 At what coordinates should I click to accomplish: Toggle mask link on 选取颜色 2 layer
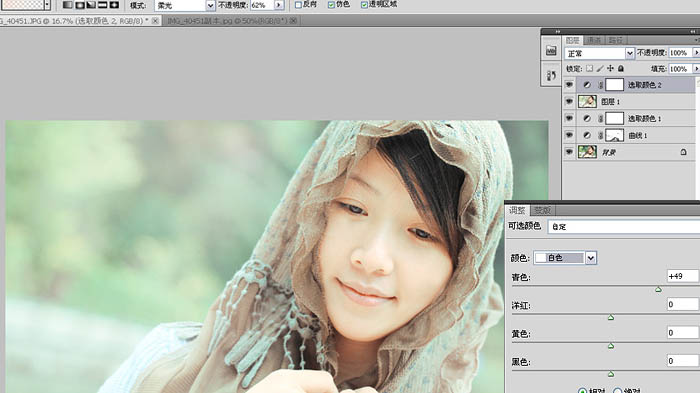point(600,84)
